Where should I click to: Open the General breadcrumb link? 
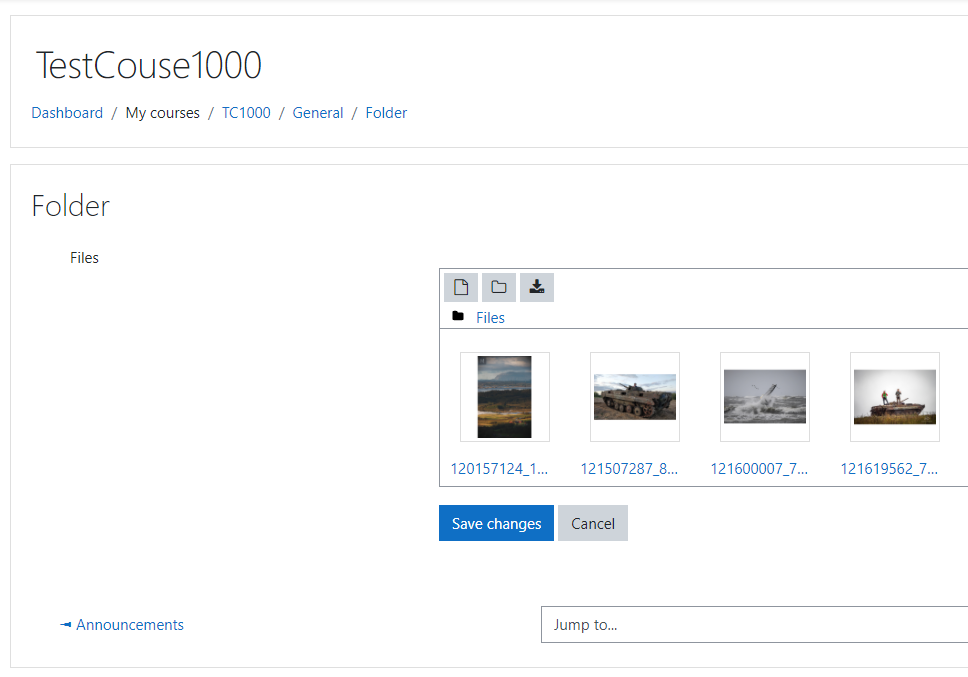coord(318,113)
